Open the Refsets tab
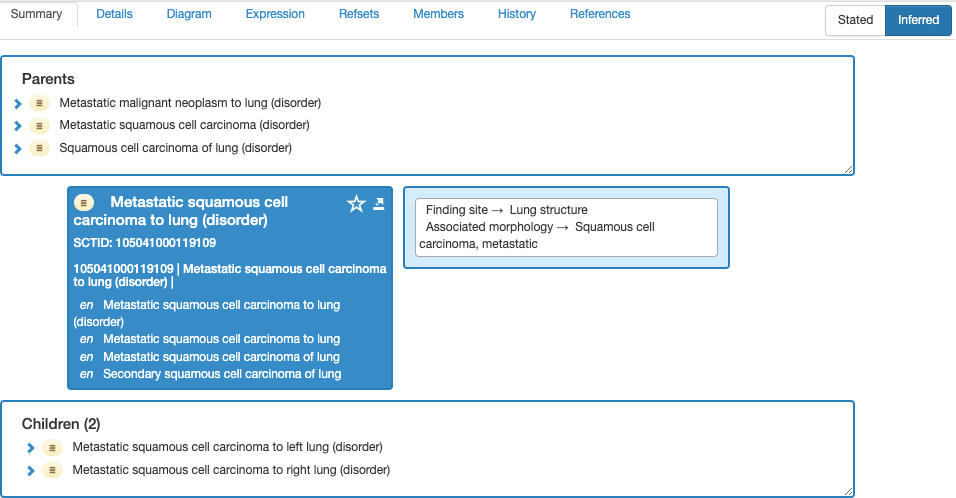 tap(359, 14)
